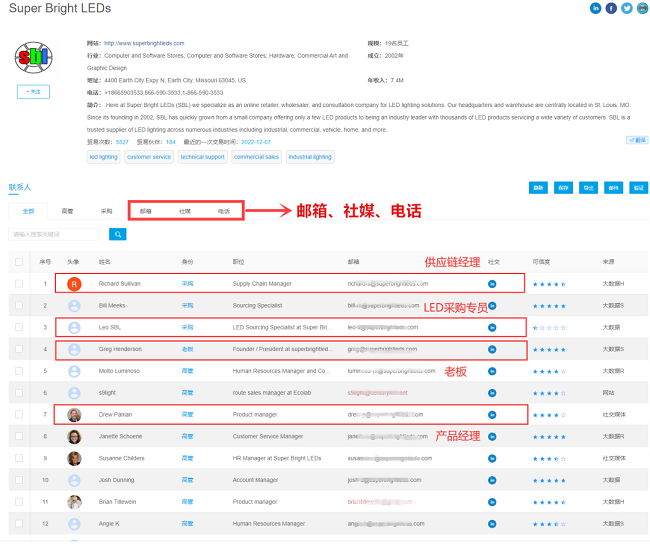The image size is (650, 547).
Task: Open the company Twitter icon at top right
Action: point(627,8)
